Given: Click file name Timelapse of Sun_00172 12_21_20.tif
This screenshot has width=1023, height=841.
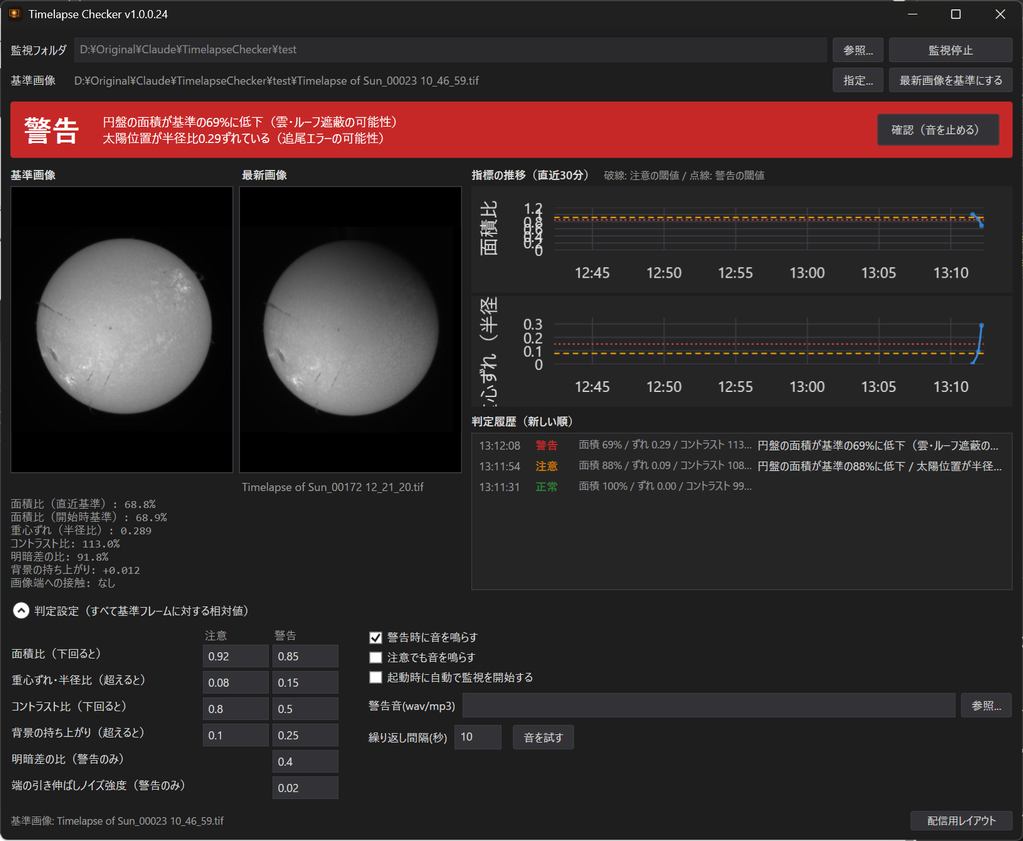Looking at the screenshot, I should click(x=333, y=487).
